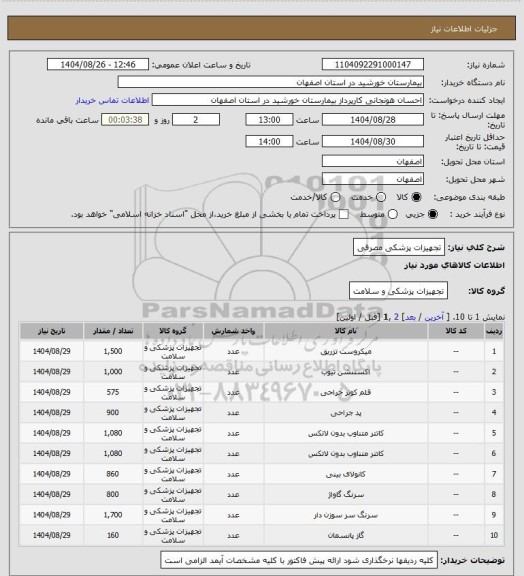This screenshot has width=524, height=576.
Task: Click the کد کالا column header
Action: 456,331
